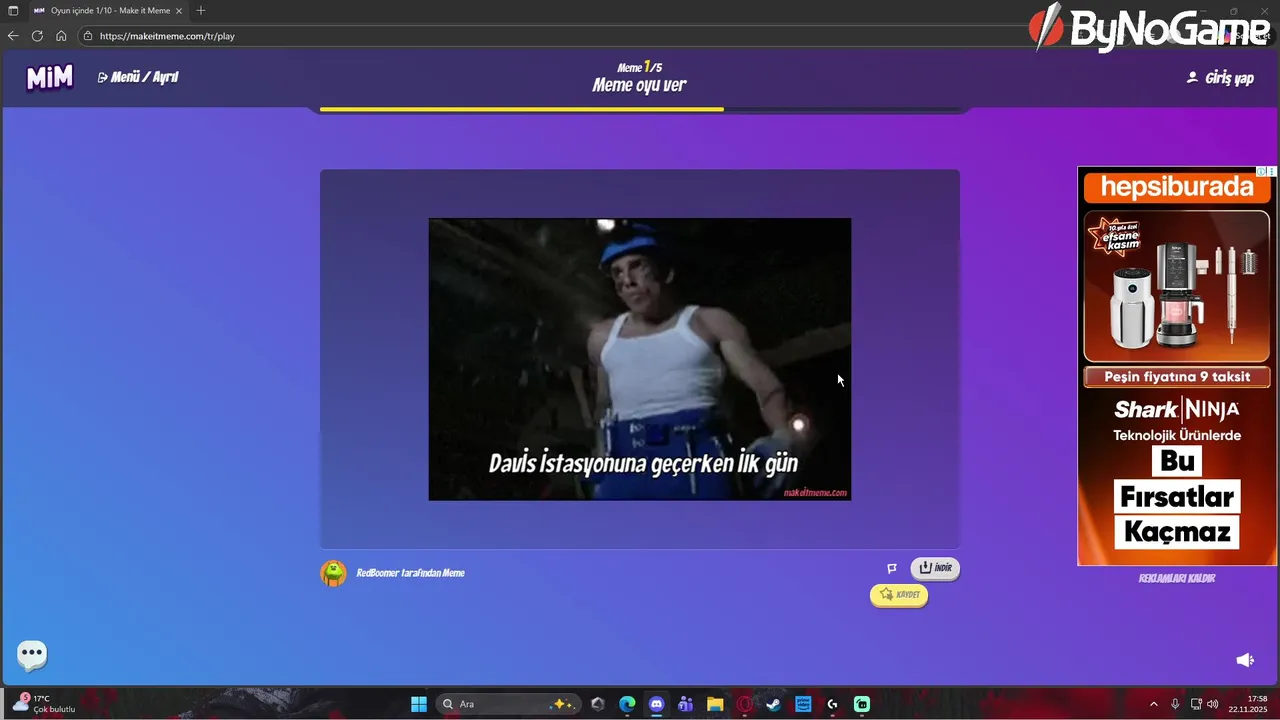Click the 'RedBoomer tarafından Meme' text
This screenshot has width=1280, height=720.
[410, 573]
